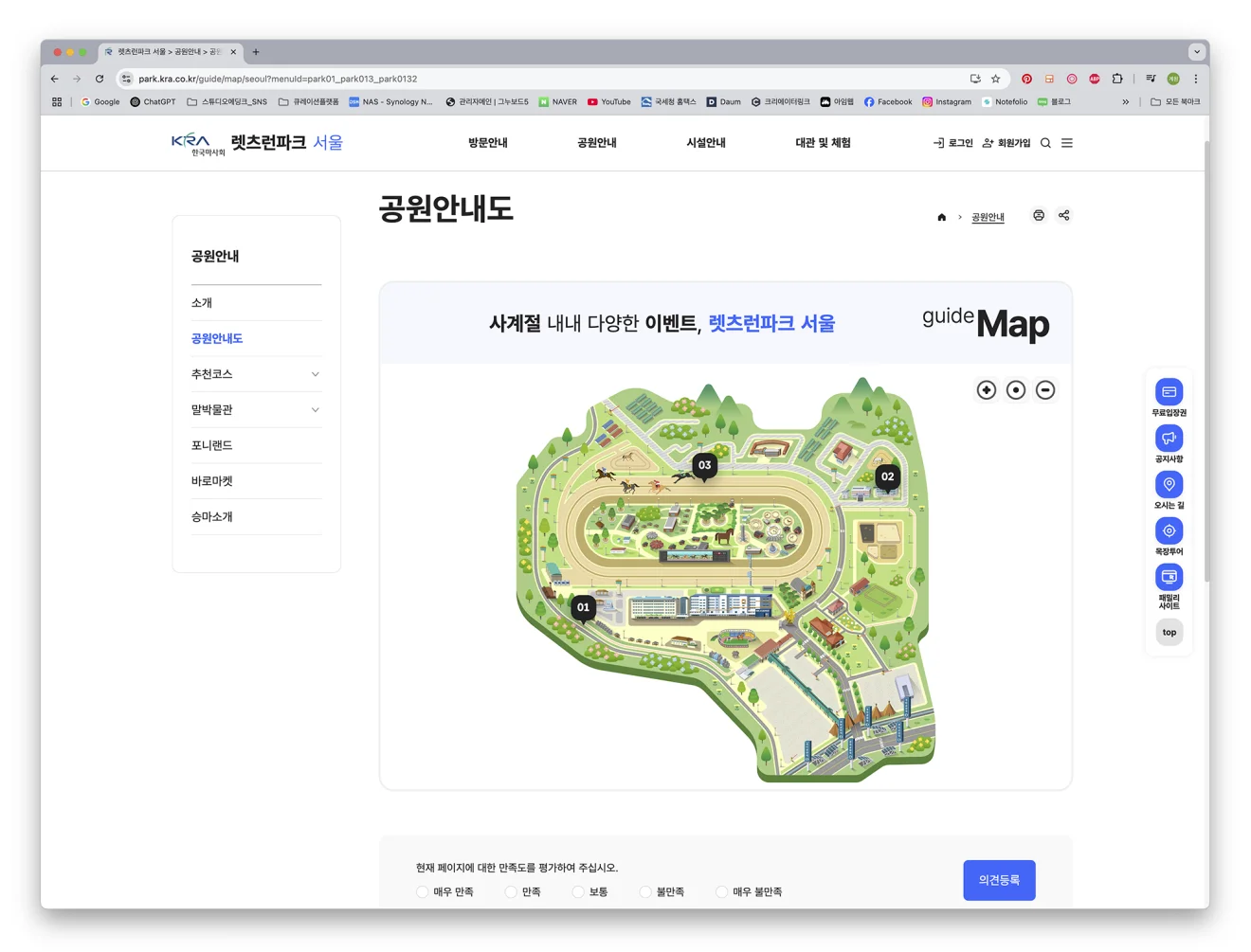
Task: Open the 스튜디오에딩크_SNS bookmark folder
Action: (227, 101)
